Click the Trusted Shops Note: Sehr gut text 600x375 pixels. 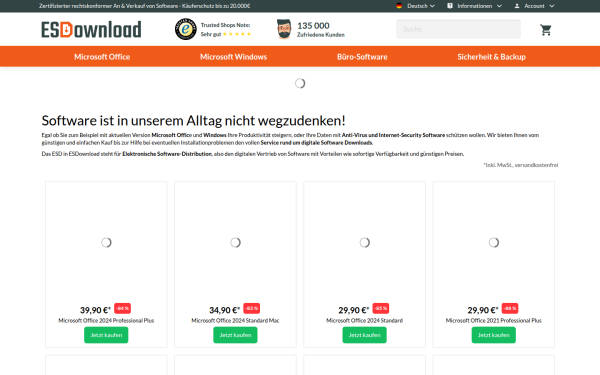pos(225,29)
